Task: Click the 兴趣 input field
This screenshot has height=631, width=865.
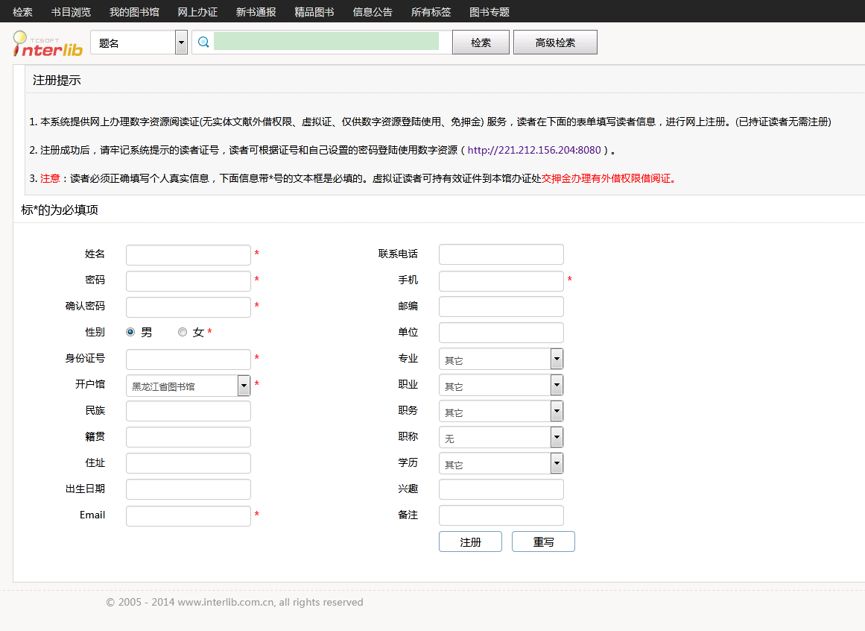Action: [x=501, y=489]
